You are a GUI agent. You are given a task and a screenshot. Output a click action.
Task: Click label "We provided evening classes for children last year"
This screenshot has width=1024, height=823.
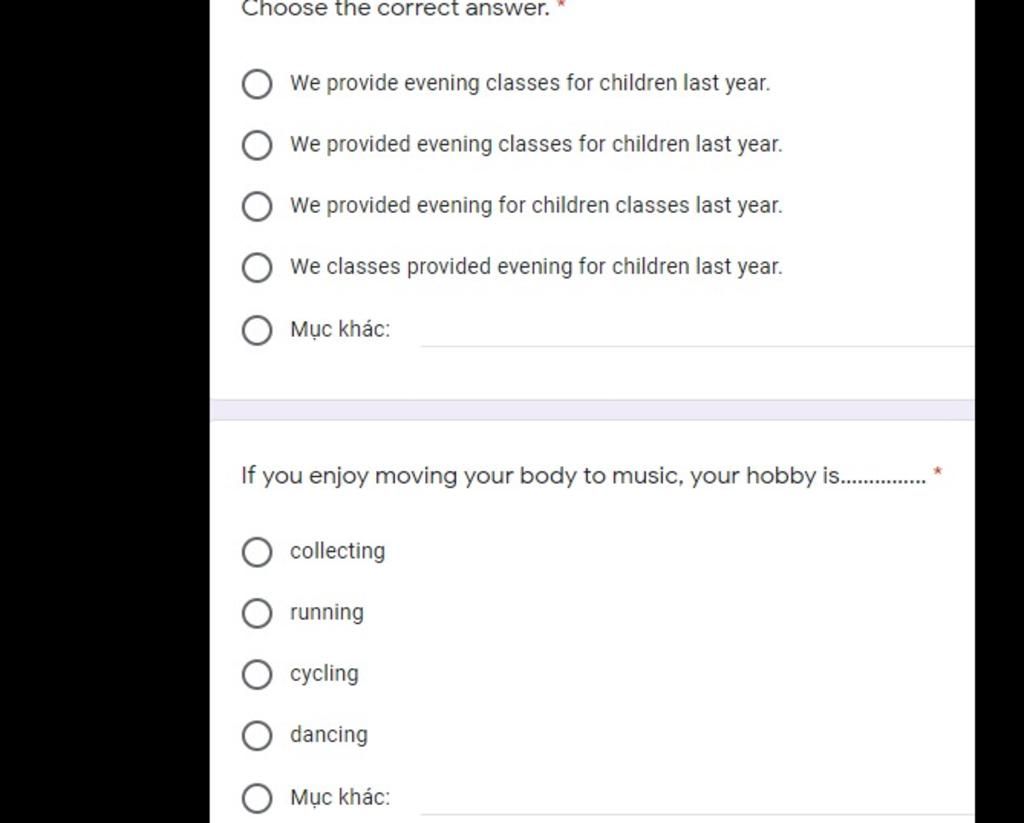536,144
